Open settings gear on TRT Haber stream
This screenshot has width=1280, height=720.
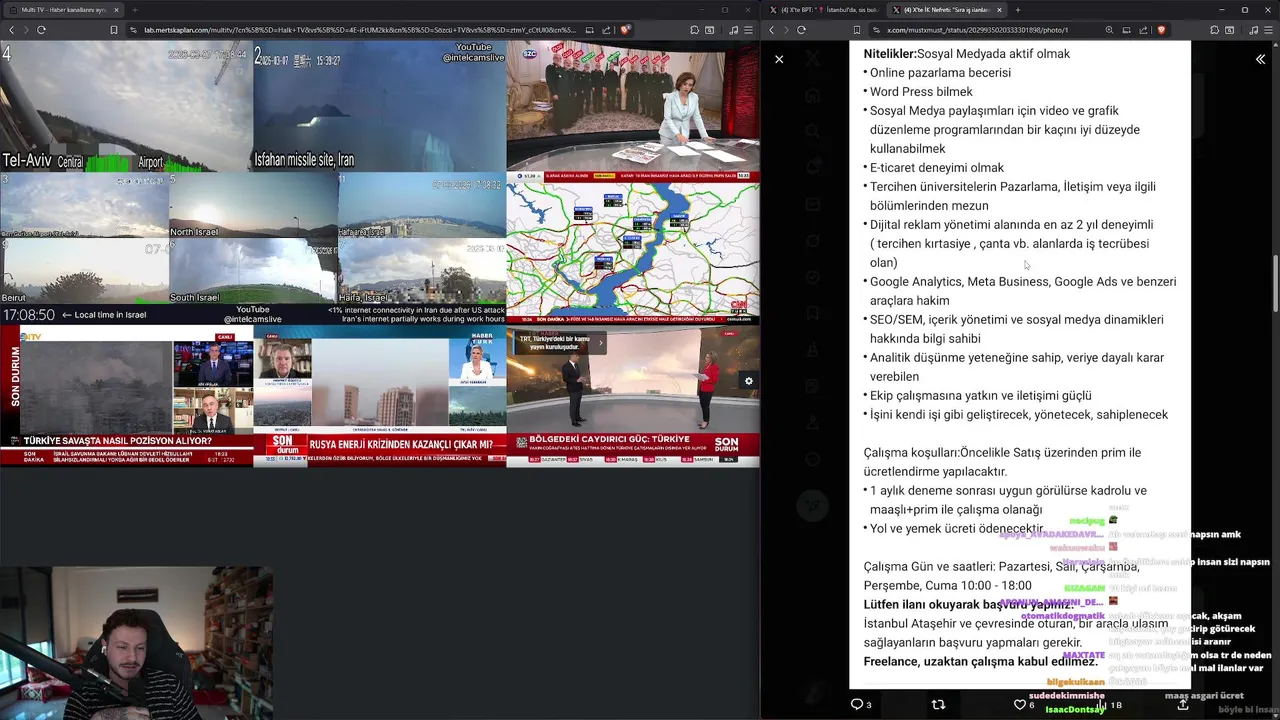coord(748,381)
